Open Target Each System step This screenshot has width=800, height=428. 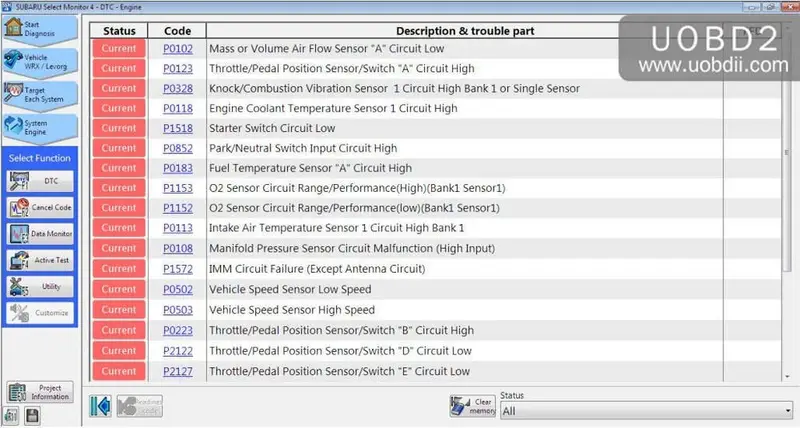[x=40, y=94]
